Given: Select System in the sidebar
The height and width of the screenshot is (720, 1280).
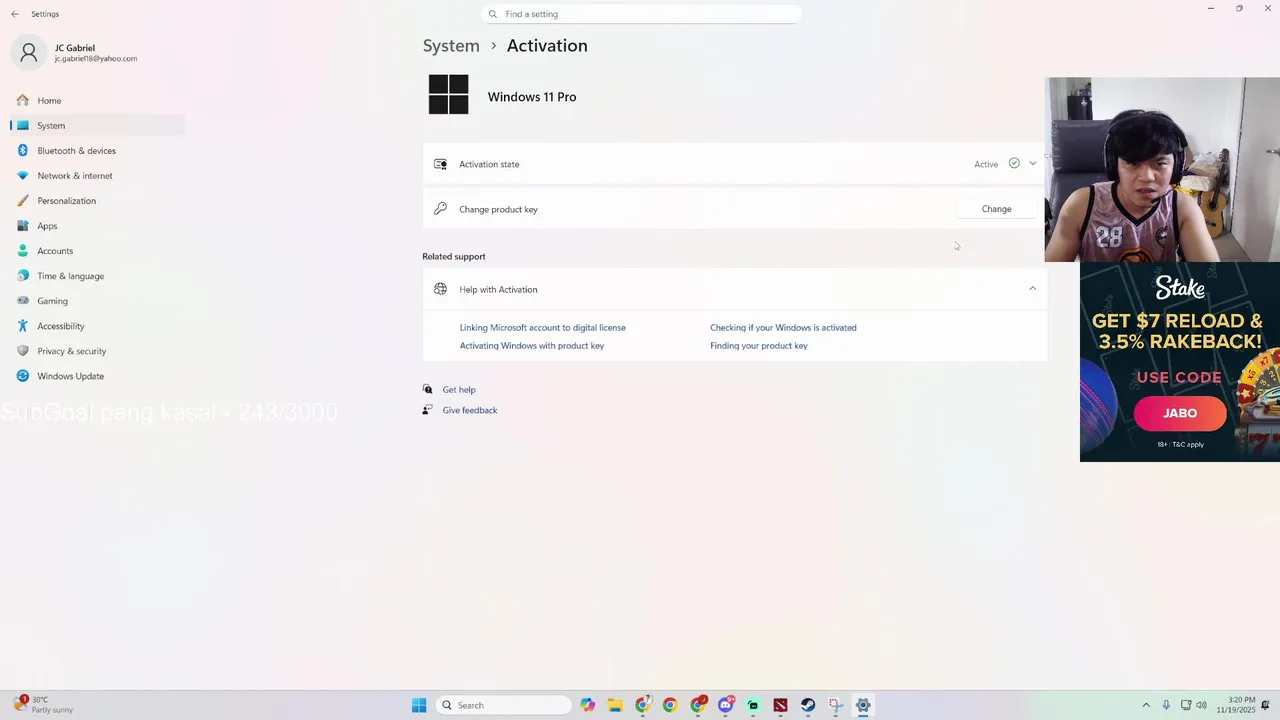Looking at the screenshot, I should (x=97, y=125).
